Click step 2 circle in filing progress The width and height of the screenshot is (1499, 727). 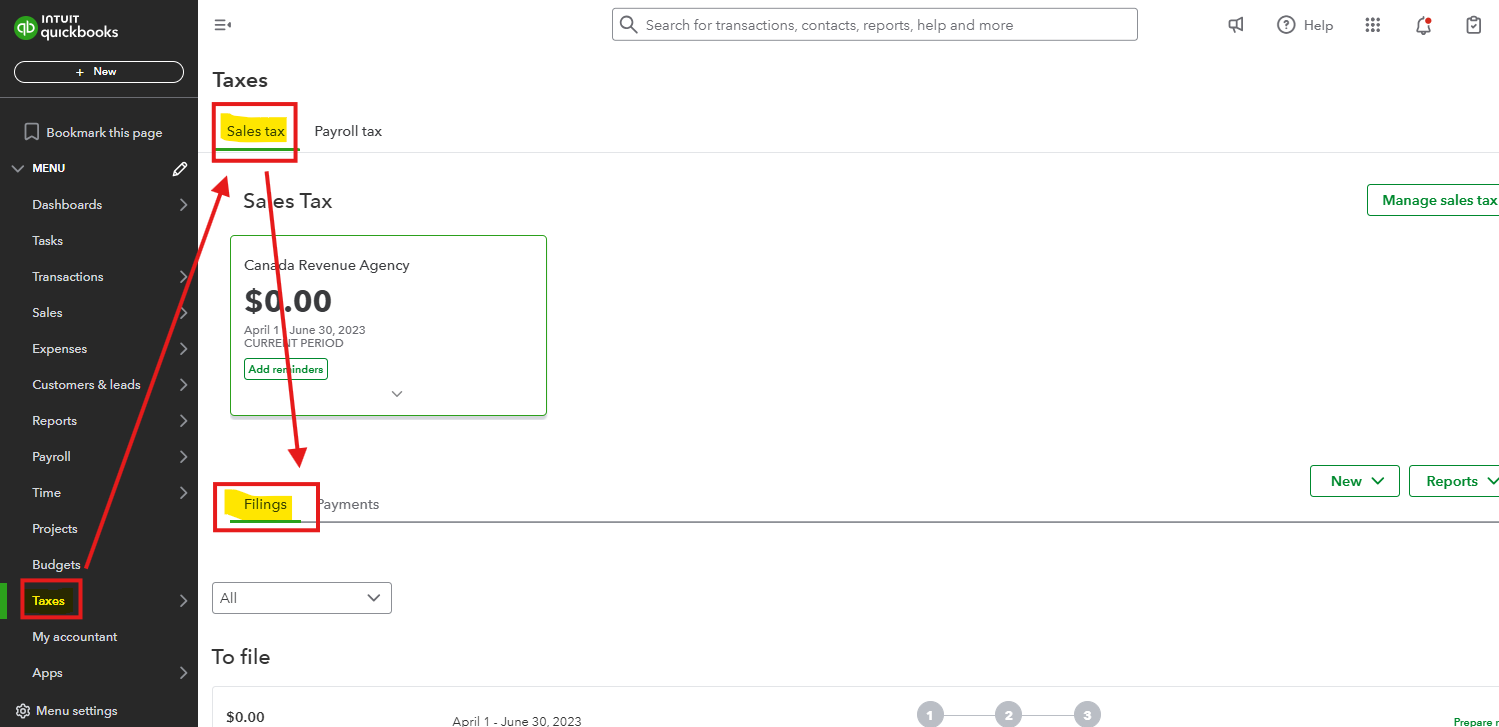pyautogui.click(x=1008, y=714)
